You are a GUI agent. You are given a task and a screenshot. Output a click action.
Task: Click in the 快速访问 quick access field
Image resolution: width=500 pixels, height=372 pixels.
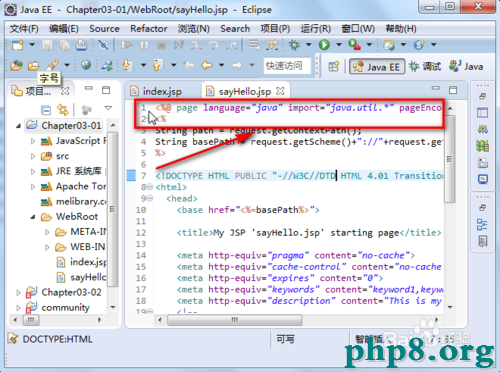point(287,66)
